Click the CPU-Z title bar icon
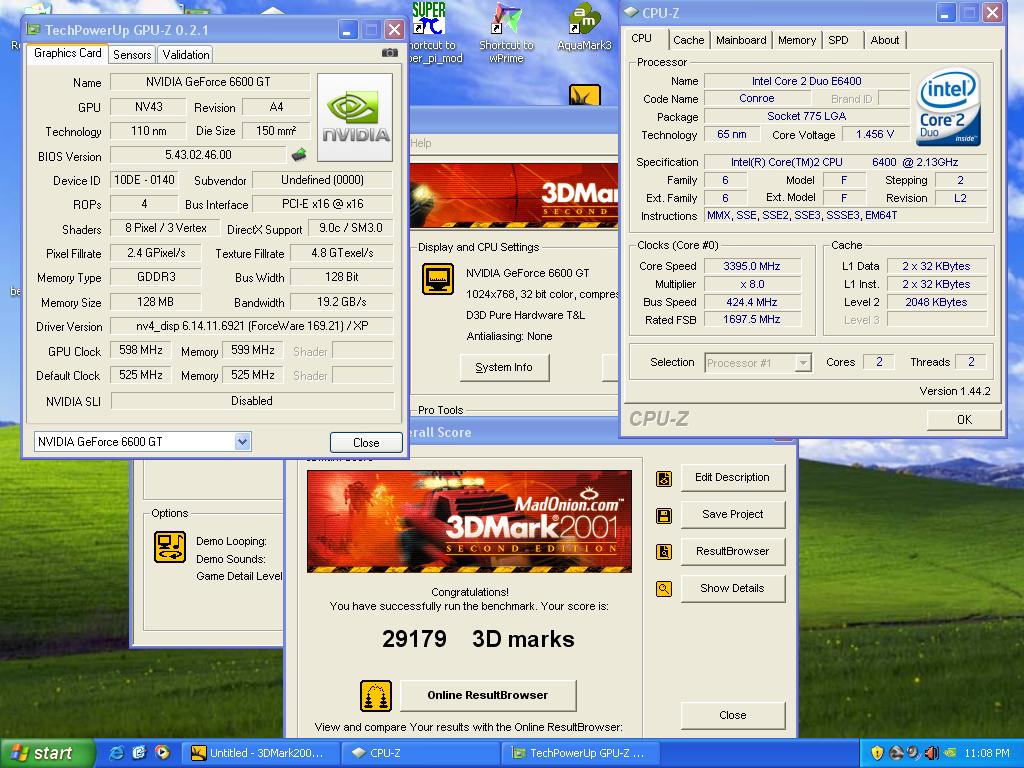The height and width of the screenshot is (768, 1024). [631, 12]
